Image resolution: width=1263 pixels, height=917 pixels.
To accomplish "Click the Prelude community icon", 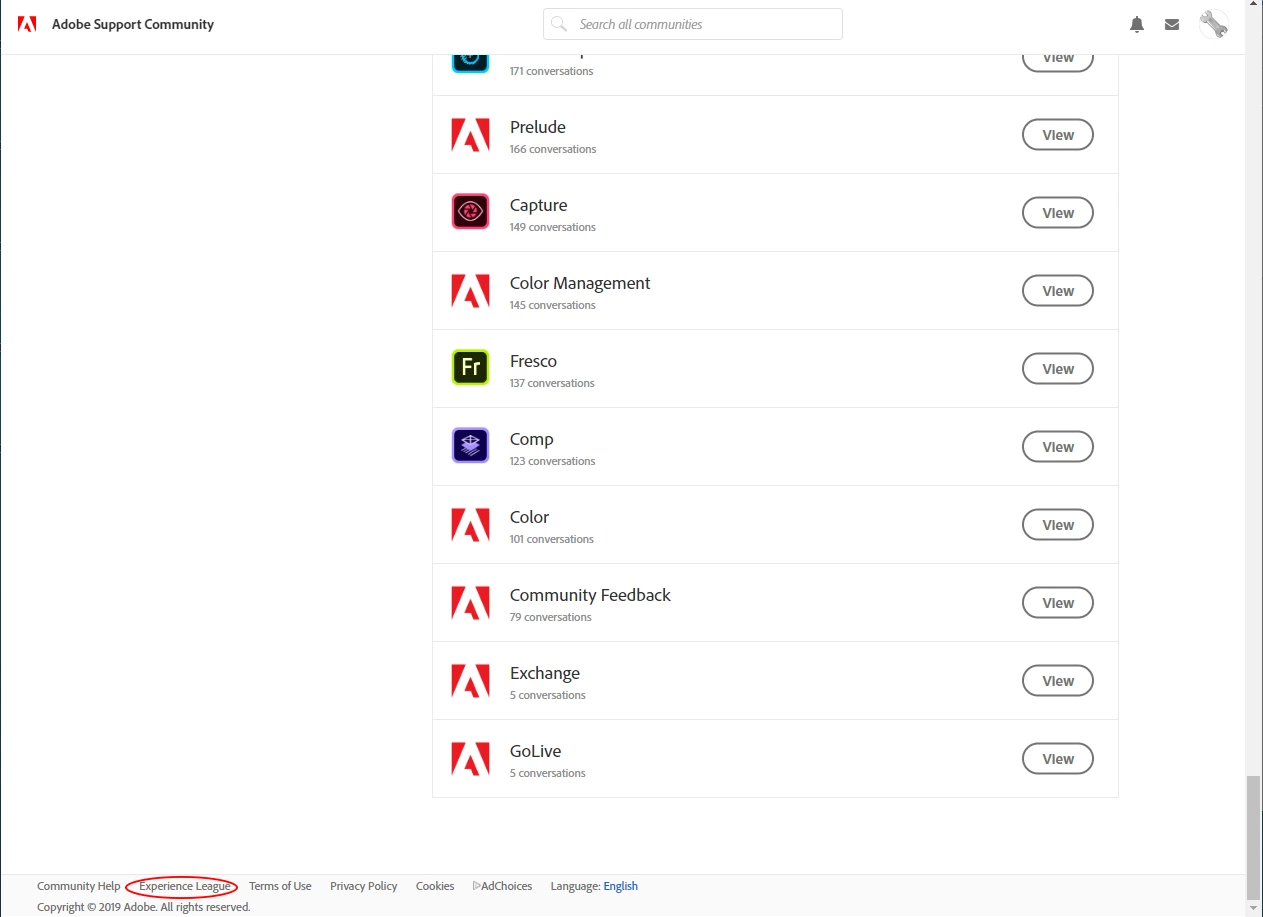I will click(470, 135).
